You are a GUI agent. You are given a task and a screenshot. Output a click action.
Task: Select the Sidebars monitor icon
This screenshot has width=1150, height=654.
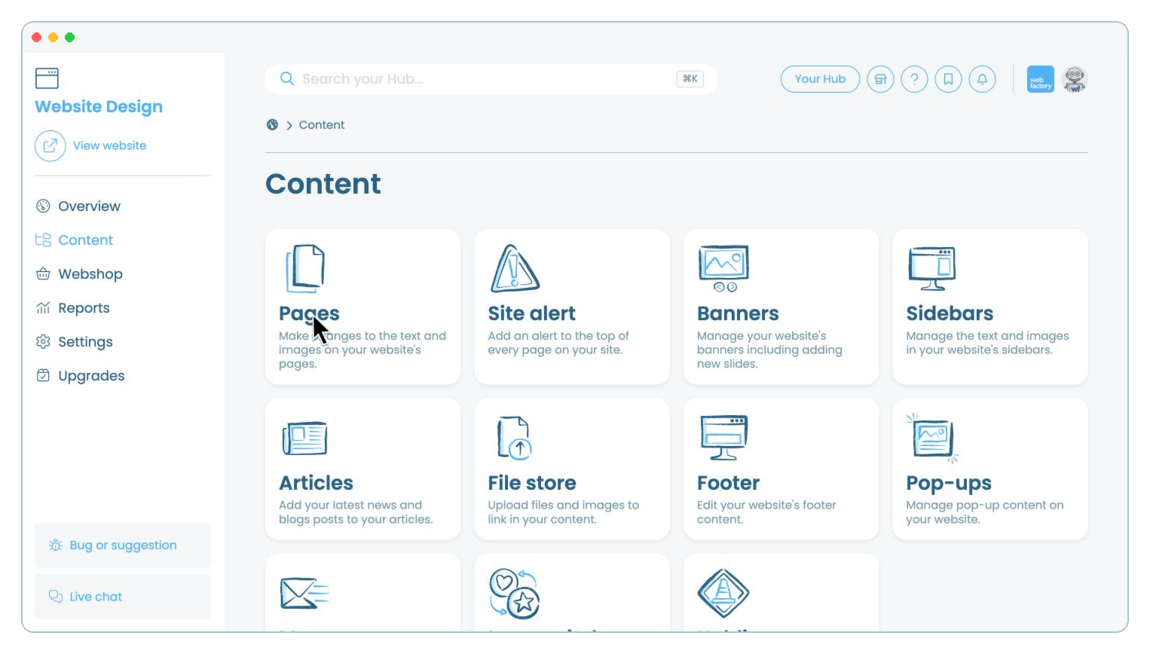coord(932,268)
